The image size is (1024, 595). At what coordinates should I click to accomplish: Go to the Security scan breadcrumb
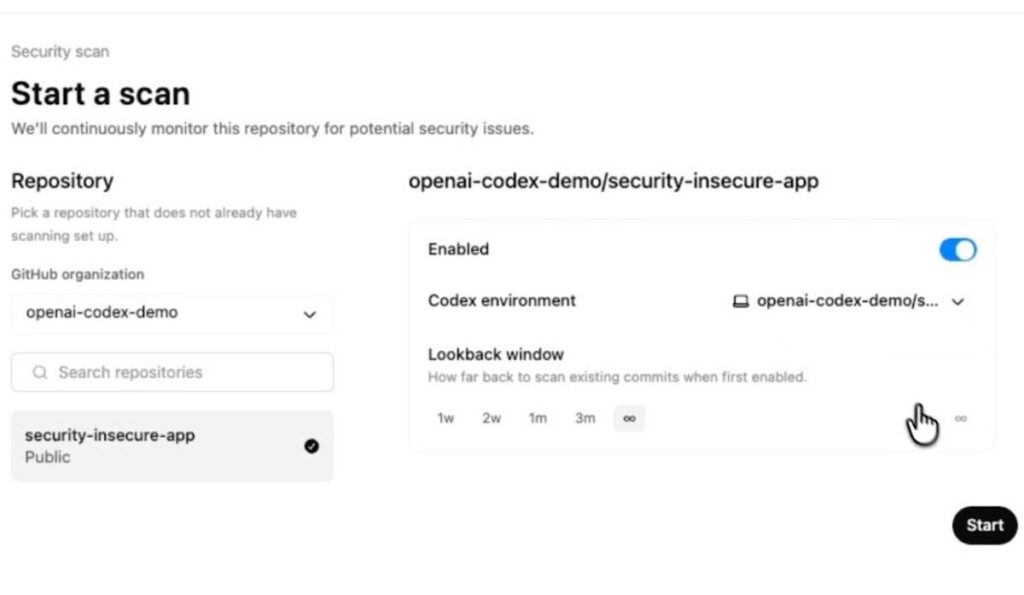[x=60, y=51]
